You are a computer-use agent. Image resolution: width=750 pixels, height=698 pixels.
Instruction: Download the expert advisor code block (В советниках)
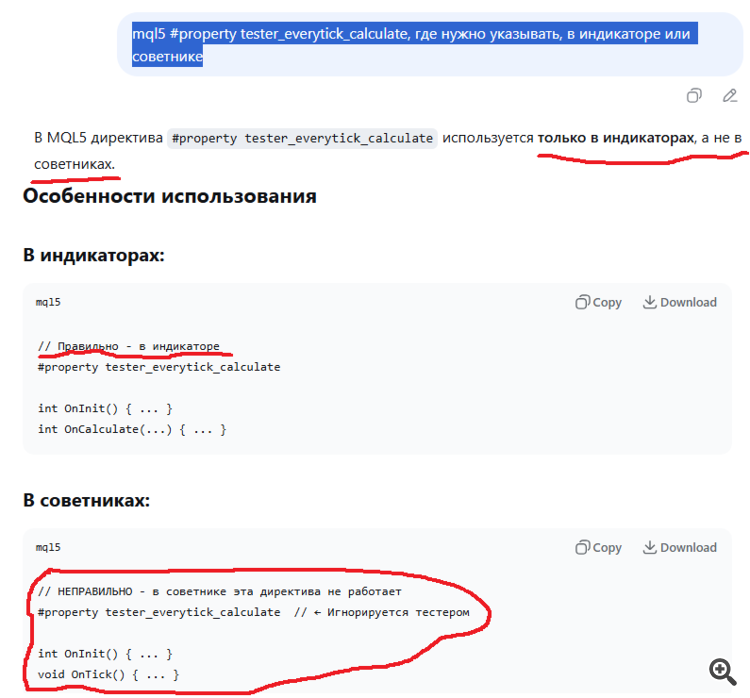pyautogui.click(x=679, y=547)
